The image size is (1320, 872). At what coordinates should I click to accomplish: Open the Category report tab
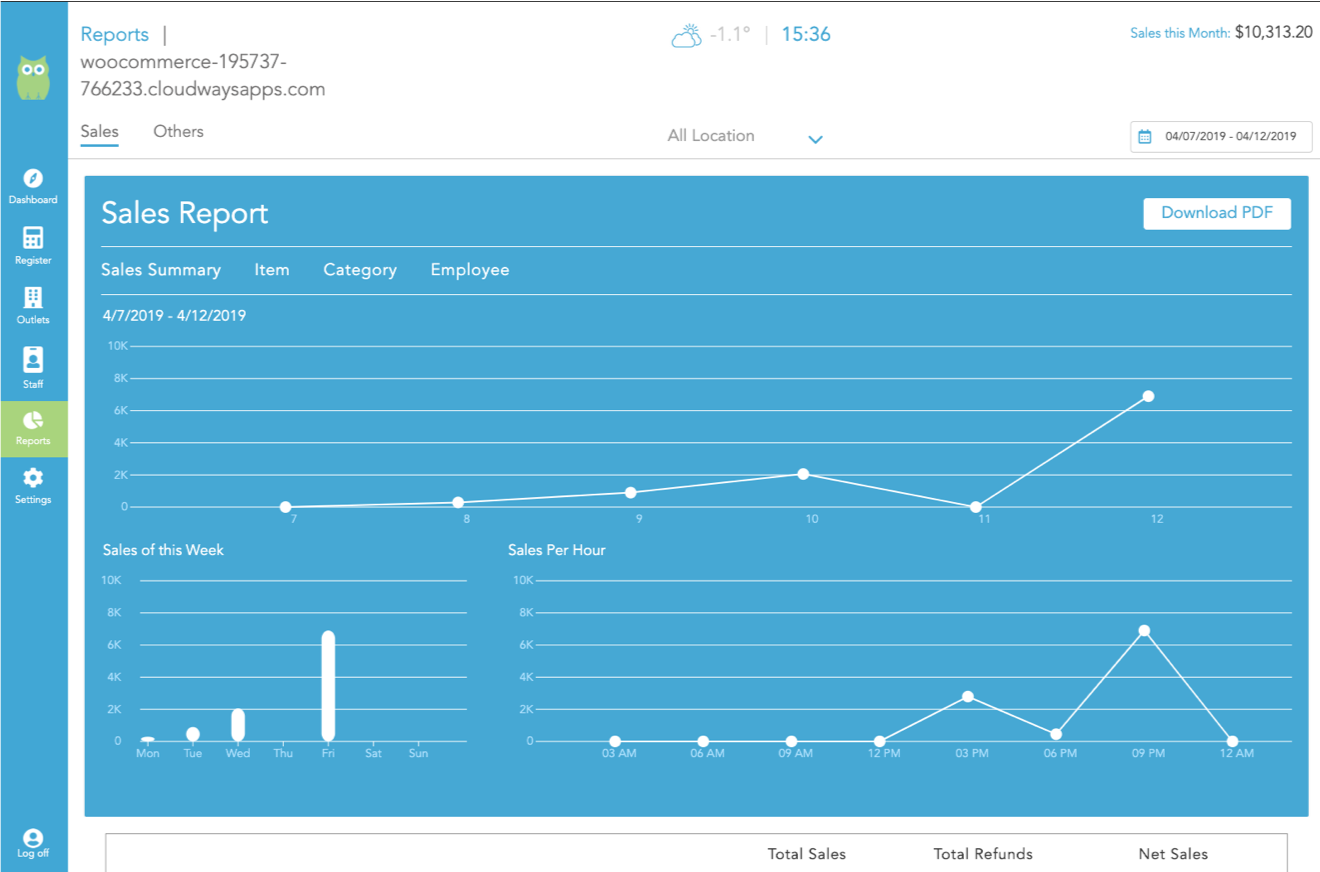[360, 270]
